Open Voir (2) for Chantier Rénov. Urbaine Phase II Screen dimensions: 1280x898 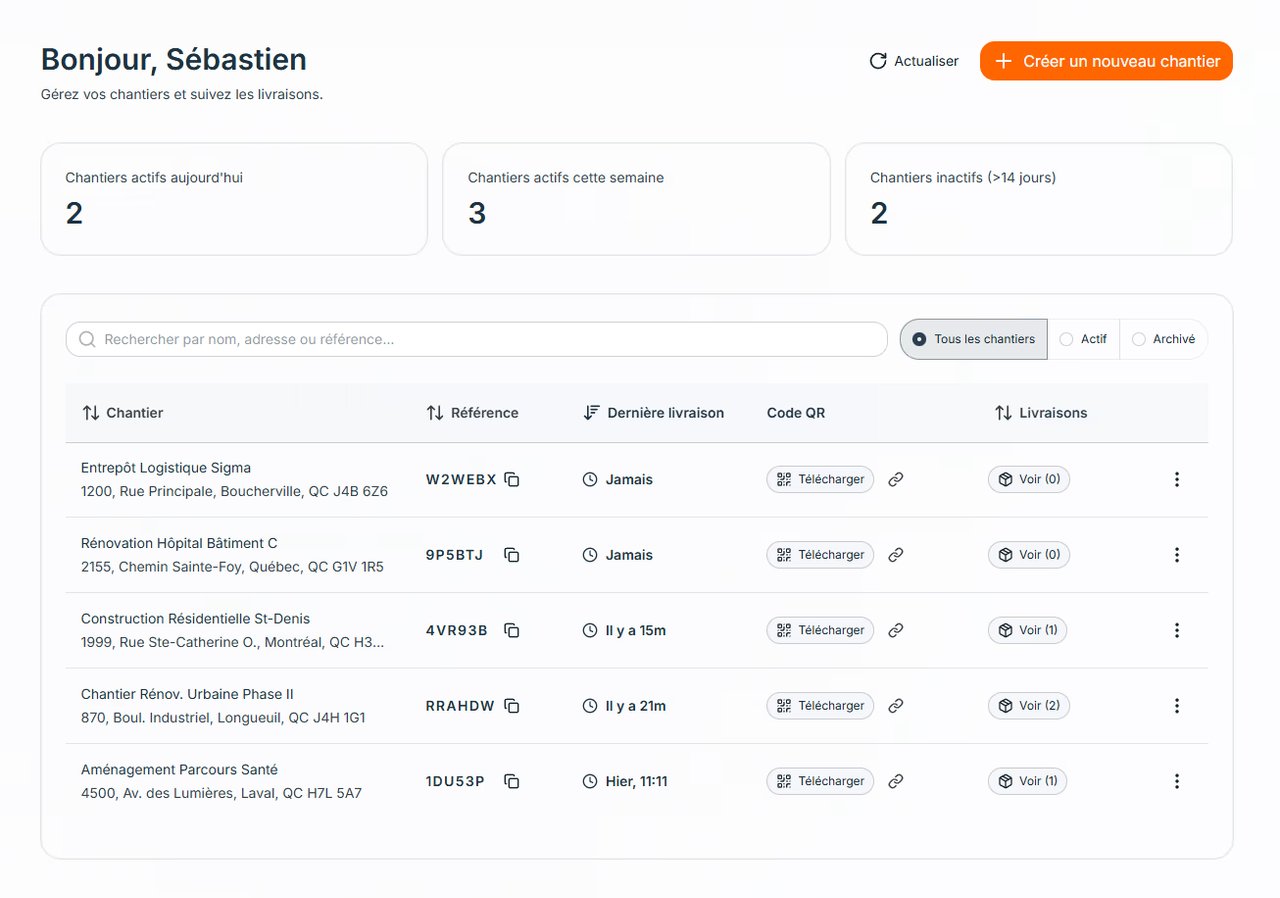[x=1028, y=705]
